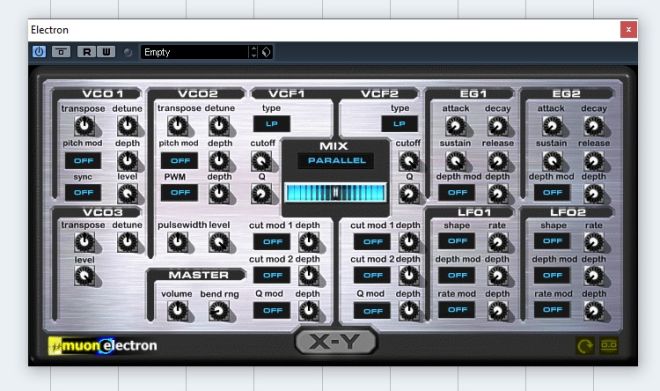Click VCF2 Q mod depth knob
The image size is (660, 391).
click(x=409, y=311)
